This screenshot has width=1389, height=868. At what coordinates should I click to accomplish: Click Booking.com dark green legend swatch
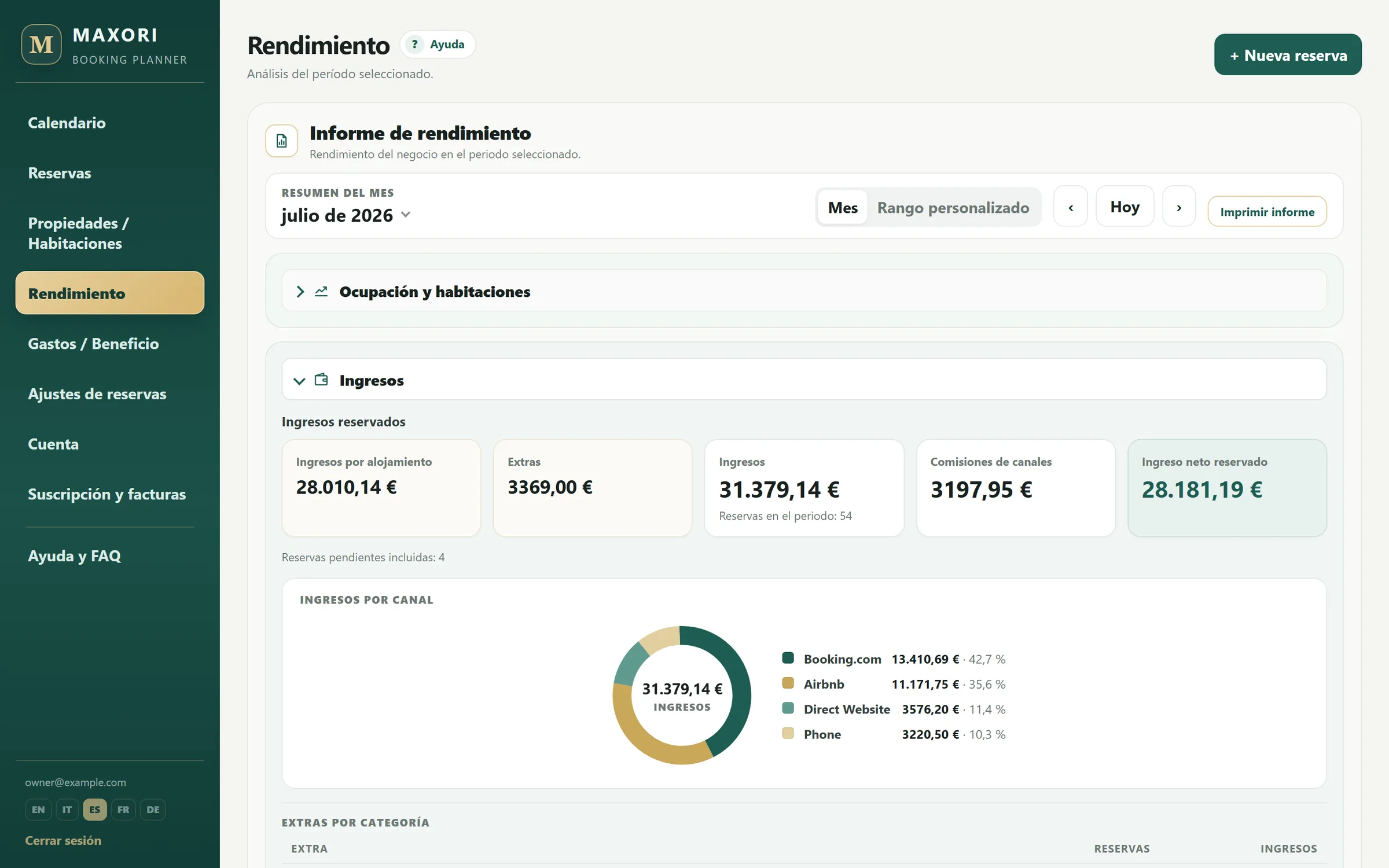pos(788,658)
